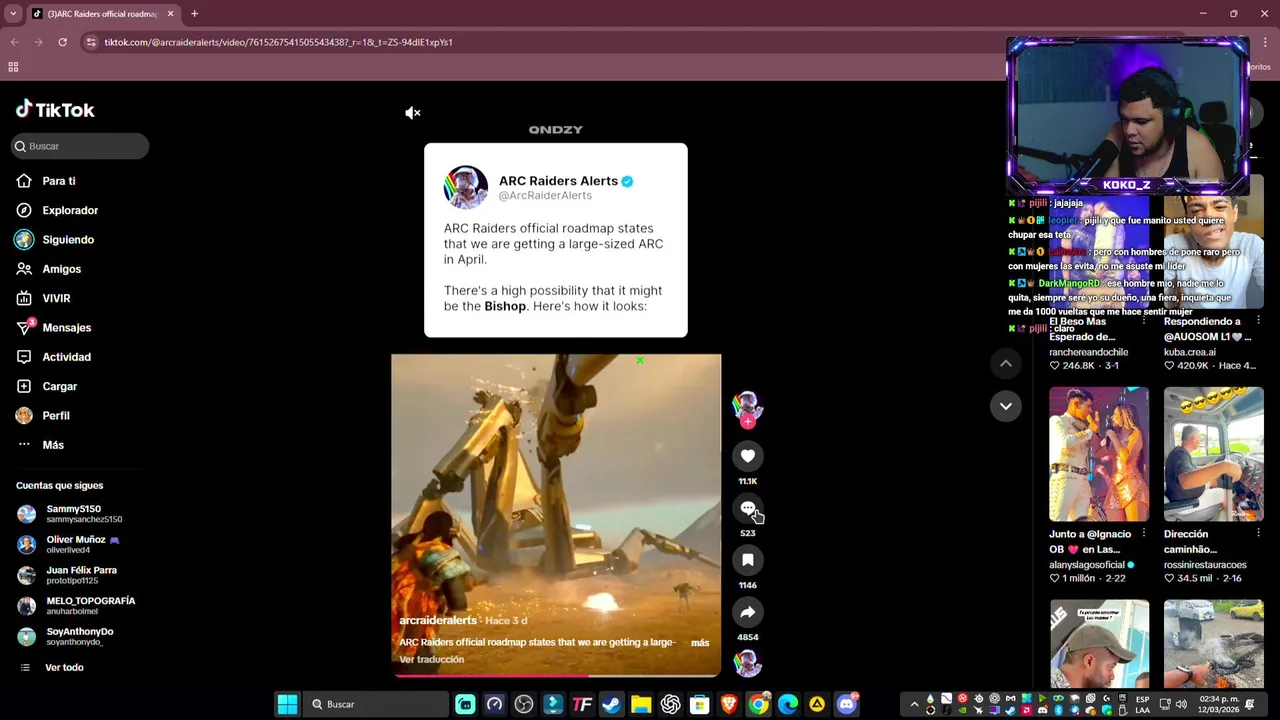Open the Amigos page
Image resolution: width=1280 pixels, height=720 pixels.
coord(61,269)
